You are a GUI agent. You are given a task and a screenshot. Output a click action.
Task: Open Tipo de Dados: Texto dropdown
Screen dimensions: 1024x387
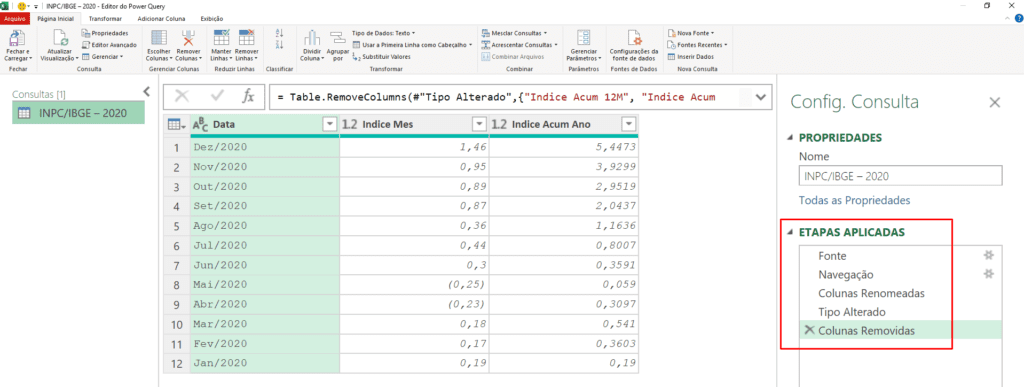pos(383,33)
